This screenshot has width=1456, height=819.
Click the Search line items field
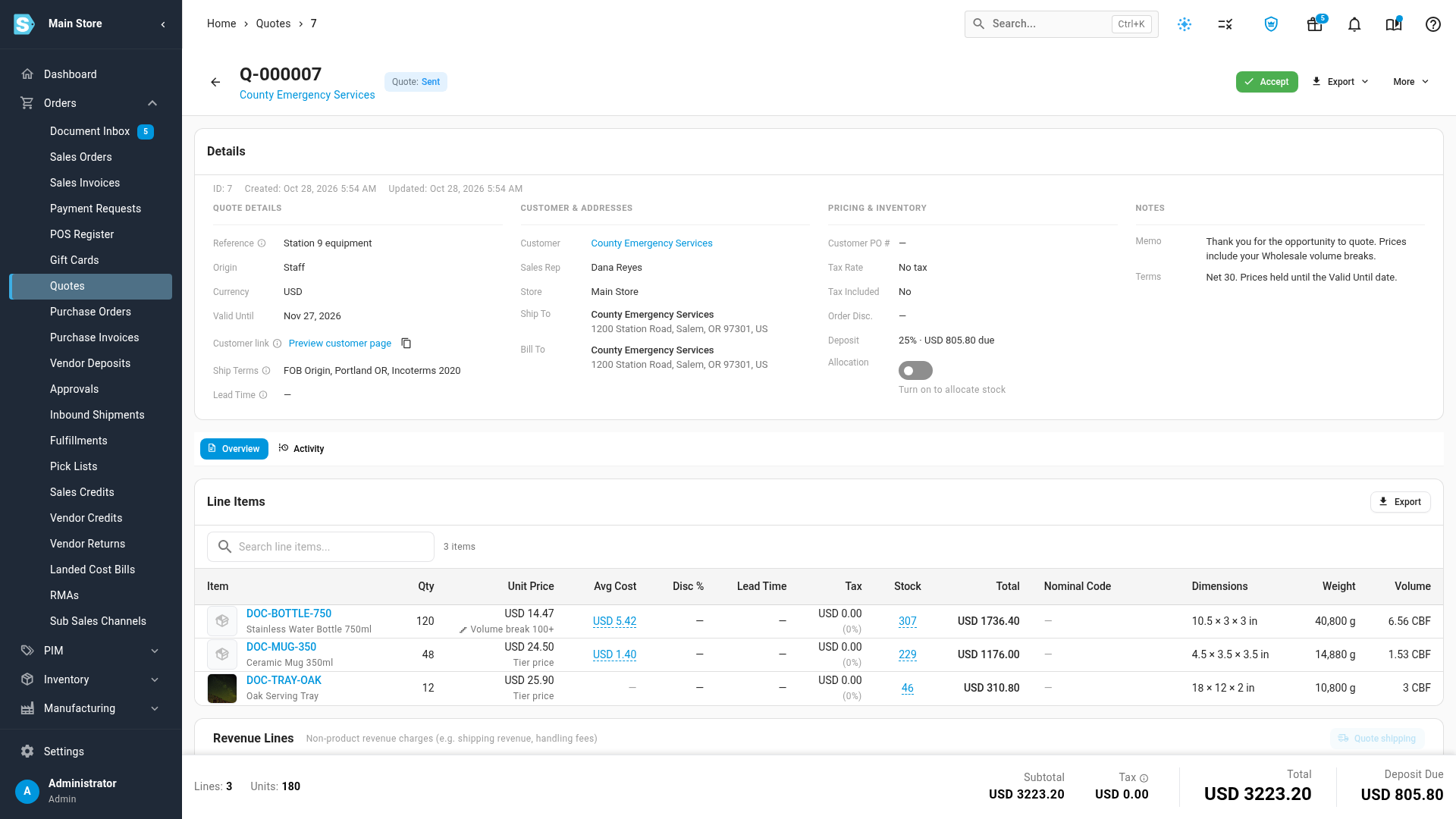321,547
